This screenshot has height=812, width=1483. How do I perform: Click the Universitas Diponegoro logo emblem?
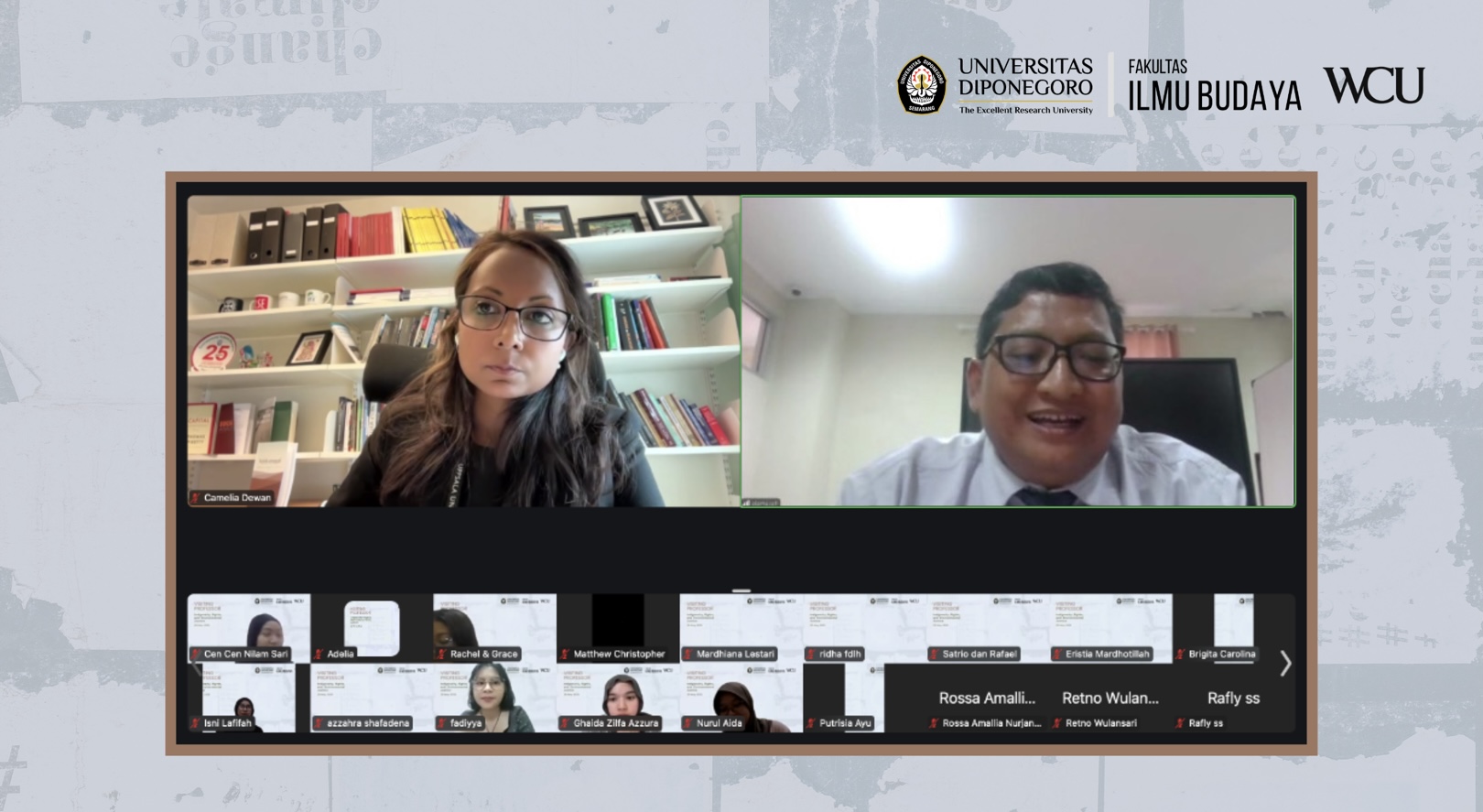(x=921, y=85)
